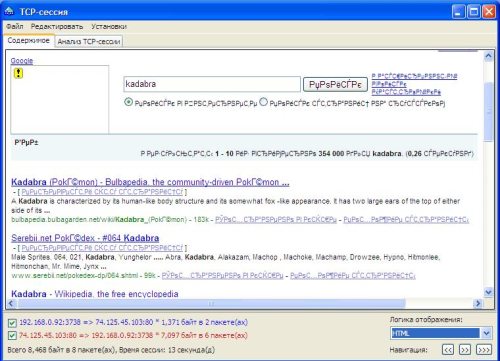Click the search field containing kadabra
The width and height of the screenshot is (500, 361).
[212, 84]
